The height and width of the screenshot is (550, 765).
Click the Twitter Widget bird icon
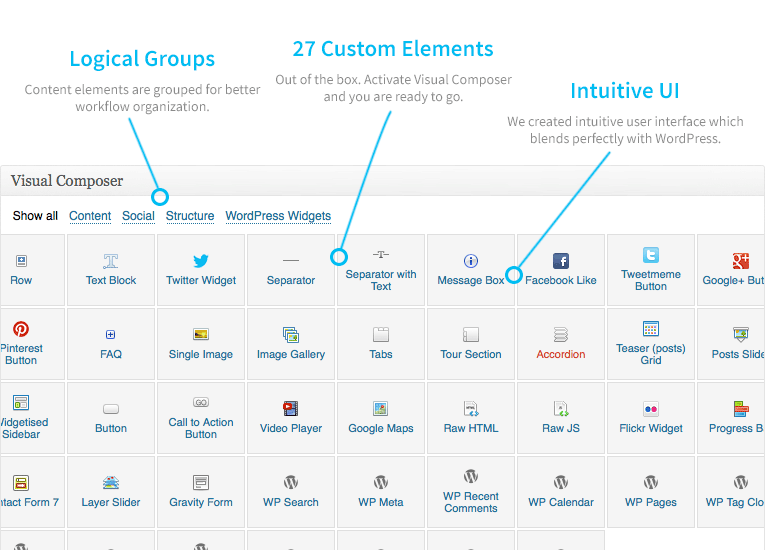(201, 261)
